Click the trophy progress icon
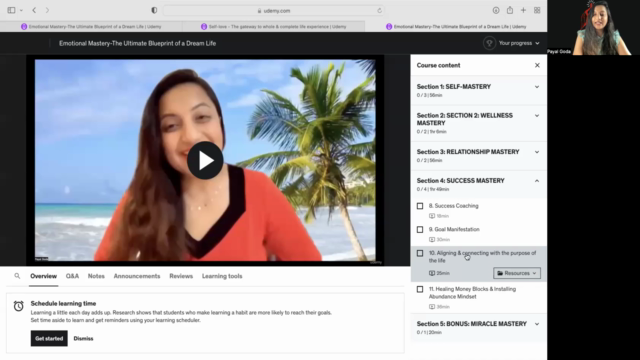 (x=489, y=43)
